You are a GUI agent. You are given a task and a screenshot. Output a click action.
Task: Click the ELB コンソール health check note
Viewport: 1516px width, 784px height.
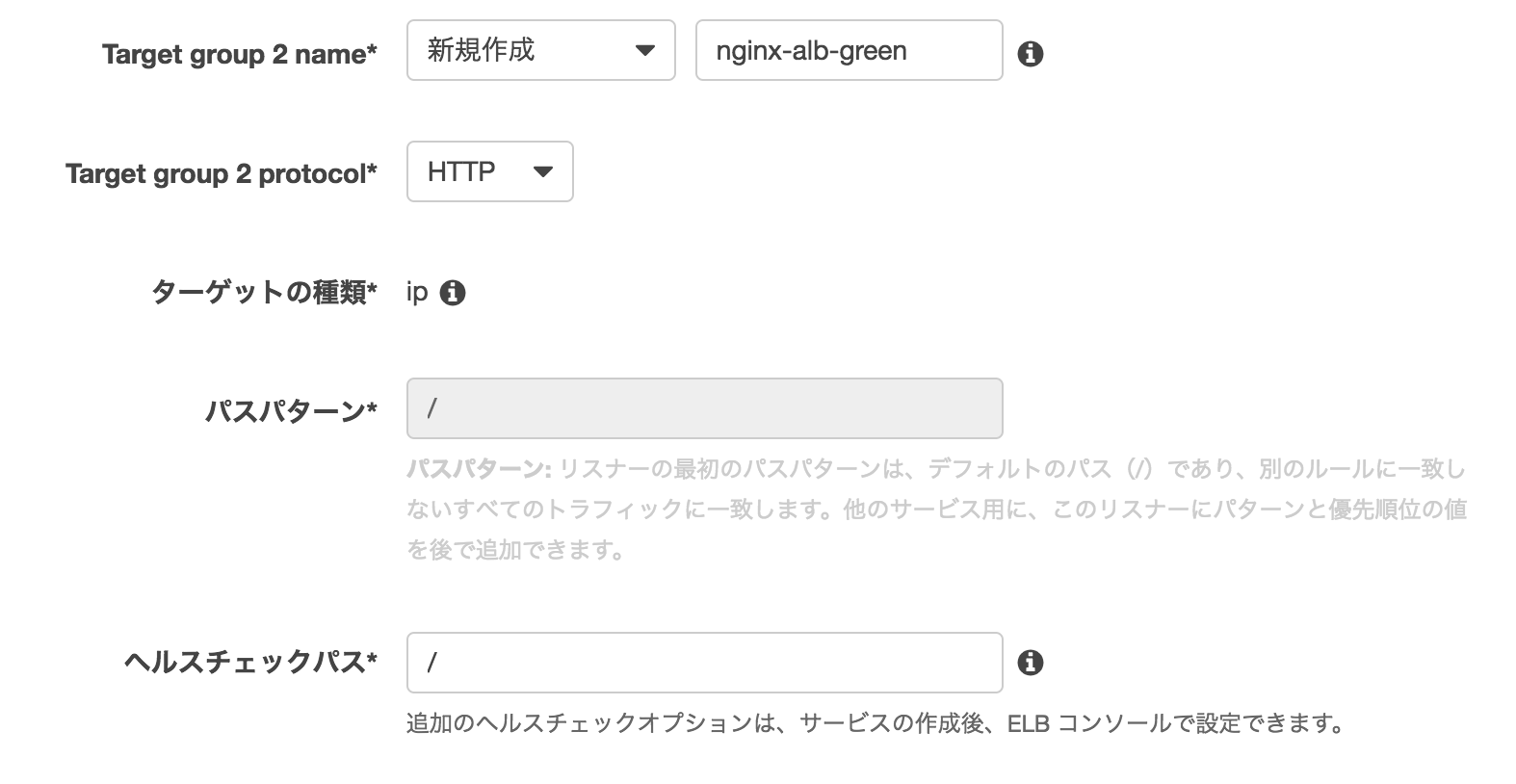[876, 722]
